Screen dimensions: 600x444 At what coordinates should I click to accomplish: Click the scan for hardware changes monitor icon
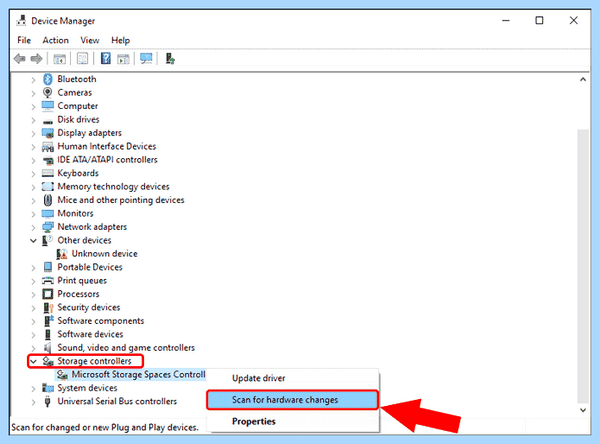tap(146, 59)
